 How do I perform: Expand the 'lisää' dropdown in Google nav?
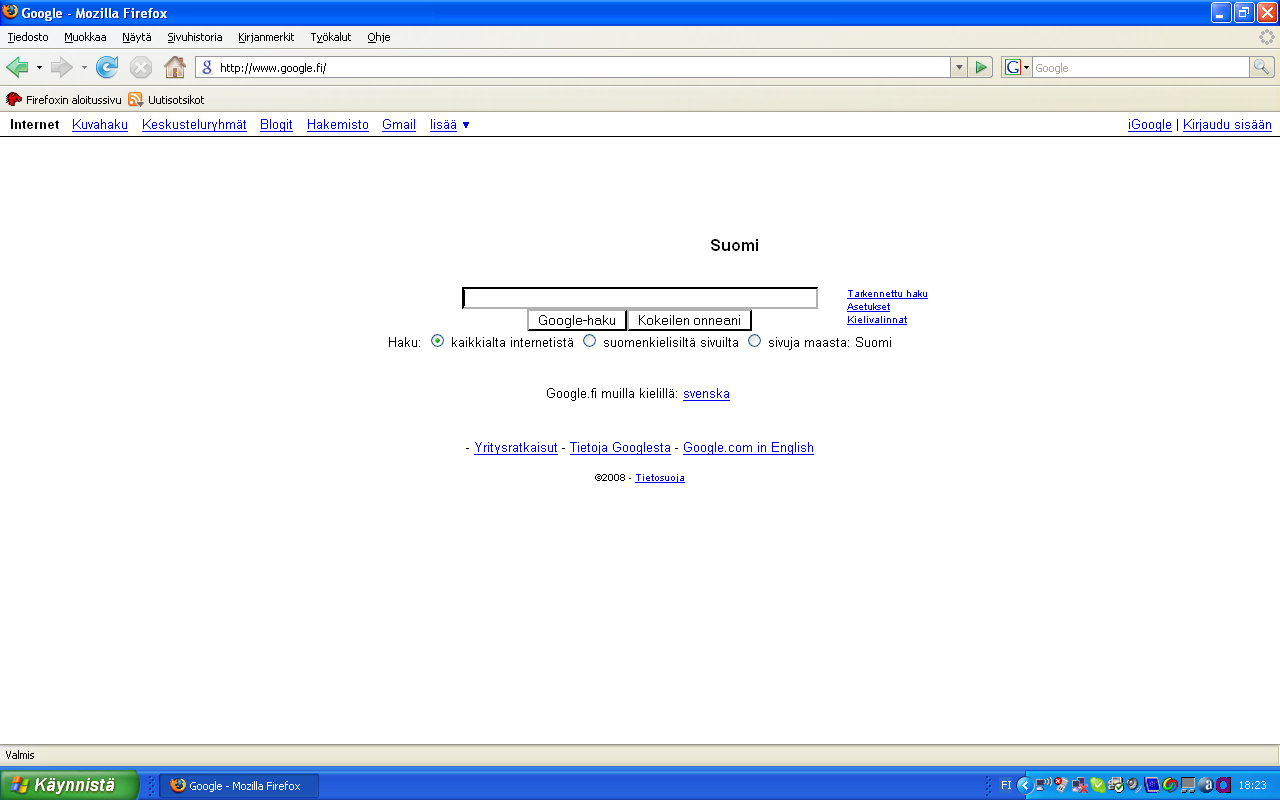pos(450,125)
